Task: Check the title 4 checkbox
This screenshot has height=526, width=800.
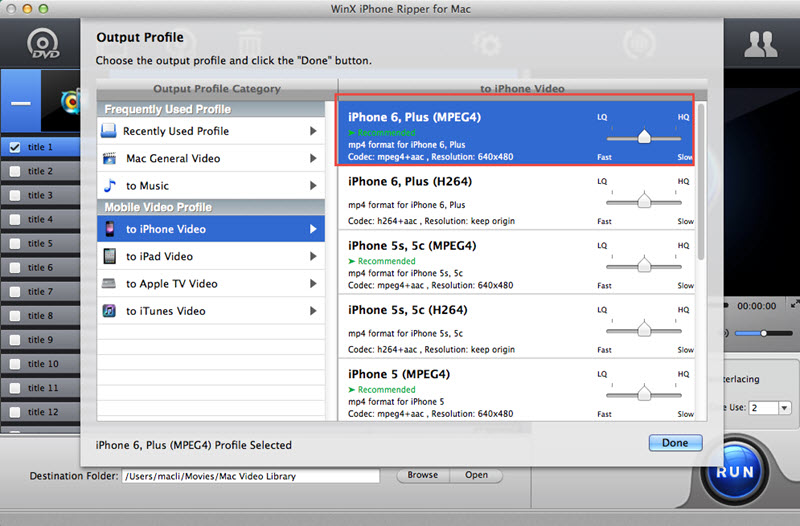Action: [15, 219]
